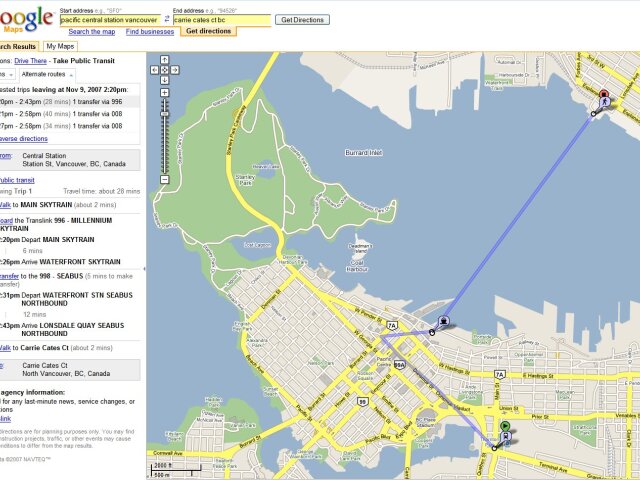
Task: Expand the Alternate routes dropdown
Action: pyautogui.click(x=47, y=74)
